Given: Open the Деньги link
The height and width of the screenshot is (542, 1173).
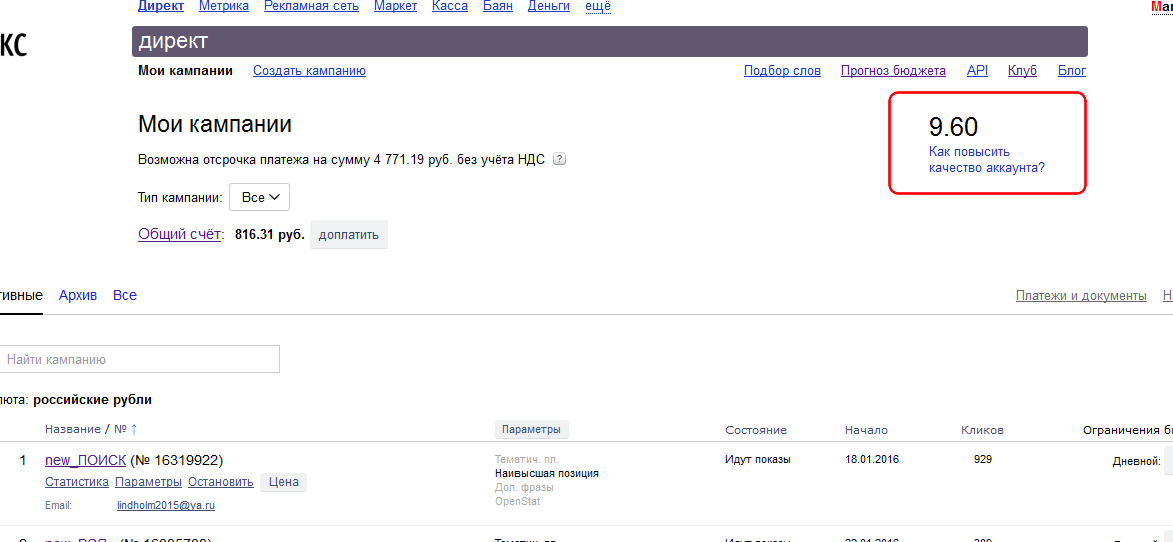Looking at the screenshot, I should (548, 7).
